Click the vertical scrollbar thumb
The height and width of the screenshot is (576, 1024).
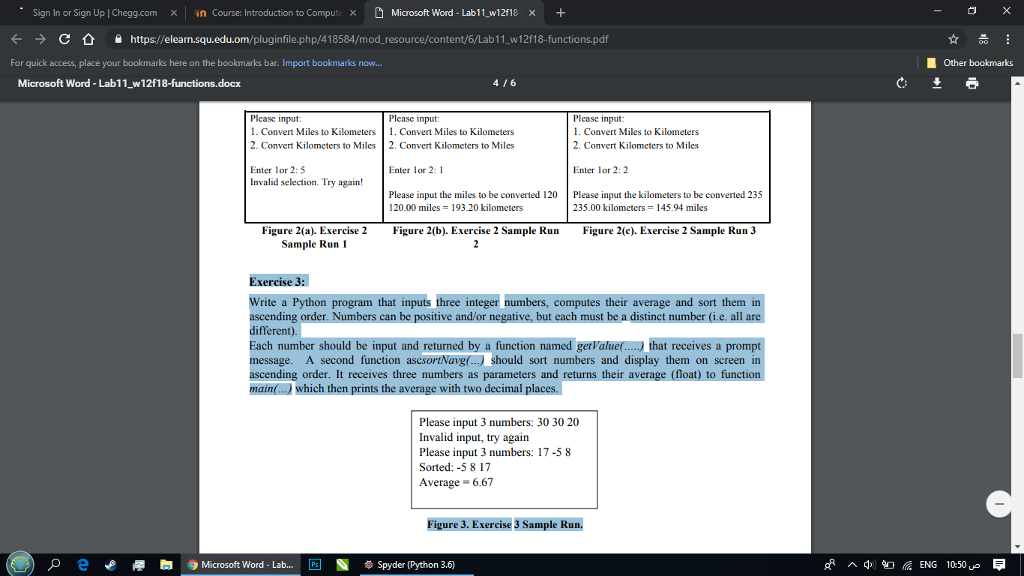[1017, 355]
